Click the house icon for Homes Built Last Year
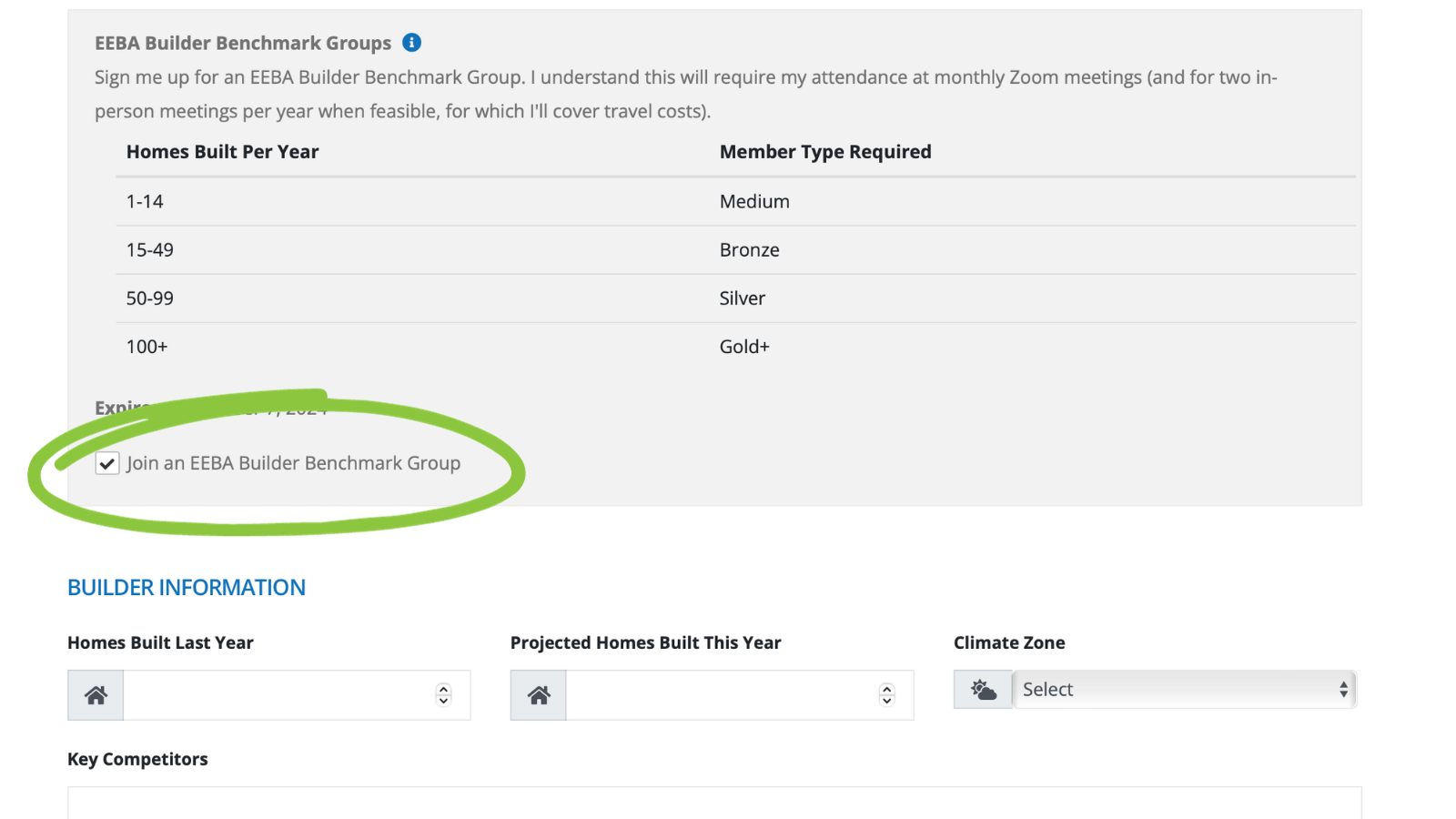Viewport: 1456px width, 819px height. [96, 695]
